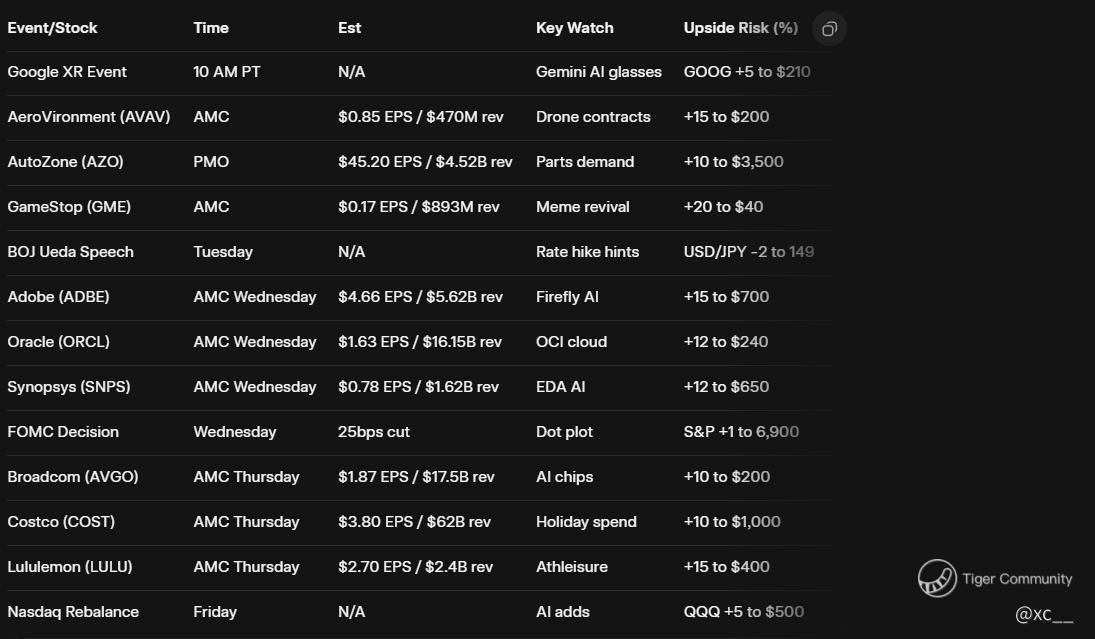Click the Adobe (ADBE) cell
The width and height of the screenshot is (1095, 639).
tap(58, 297)
